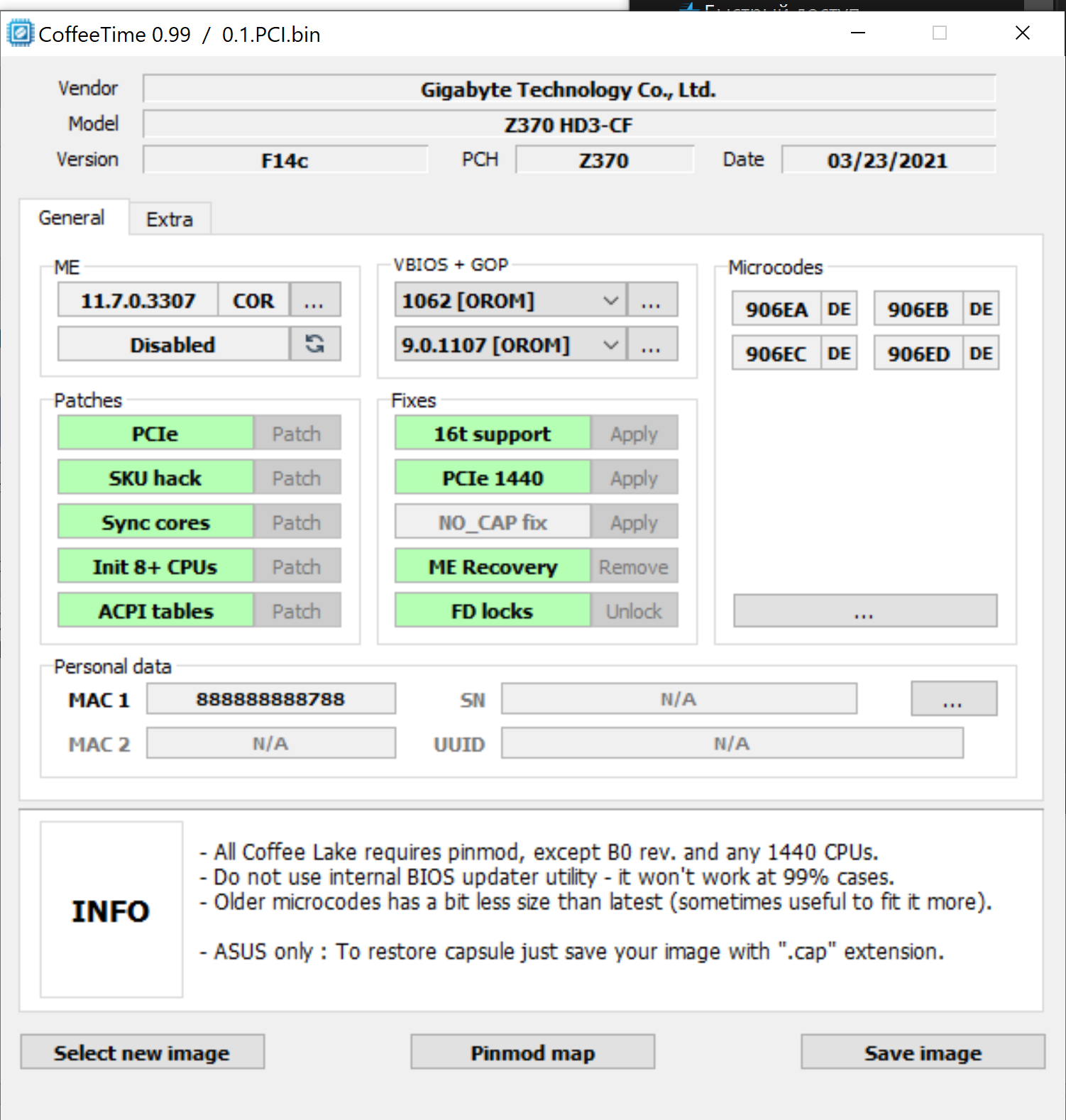Click DE button beside 906ED

coord(982,353)
